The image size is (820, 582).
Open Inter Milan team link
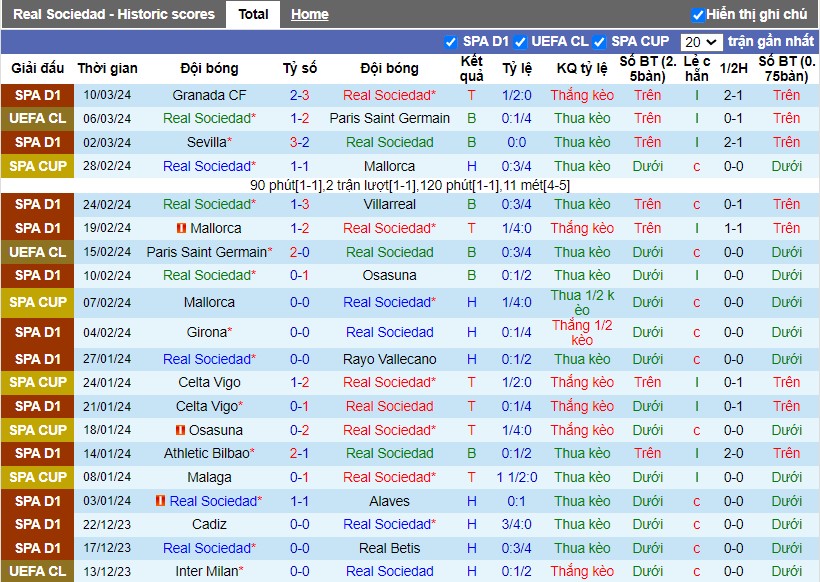pos(207,571)
